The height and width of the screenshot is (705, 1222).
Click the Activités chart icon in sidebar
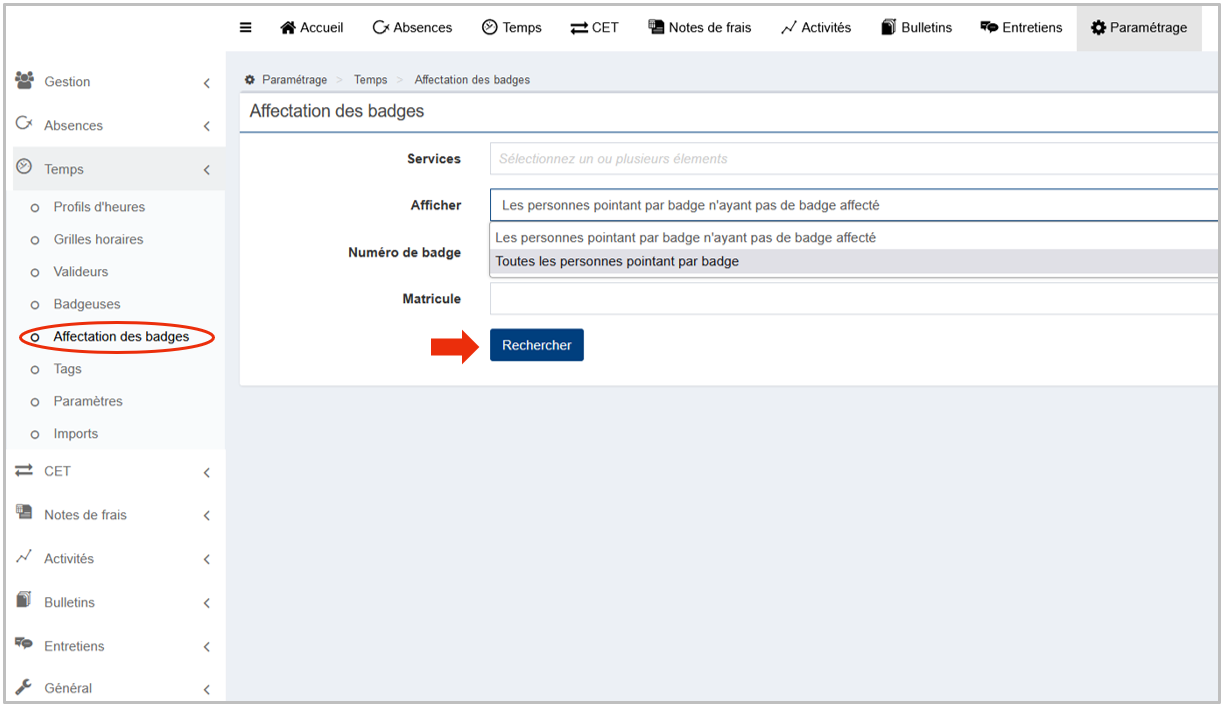(x=25, y=557)
